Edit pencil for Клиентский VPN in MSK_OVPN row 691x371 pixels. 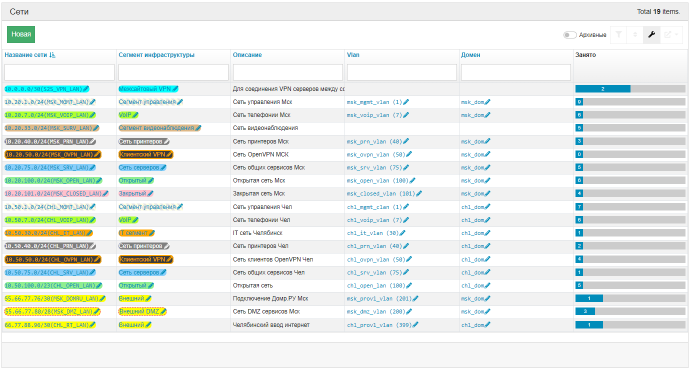(169, 155)
